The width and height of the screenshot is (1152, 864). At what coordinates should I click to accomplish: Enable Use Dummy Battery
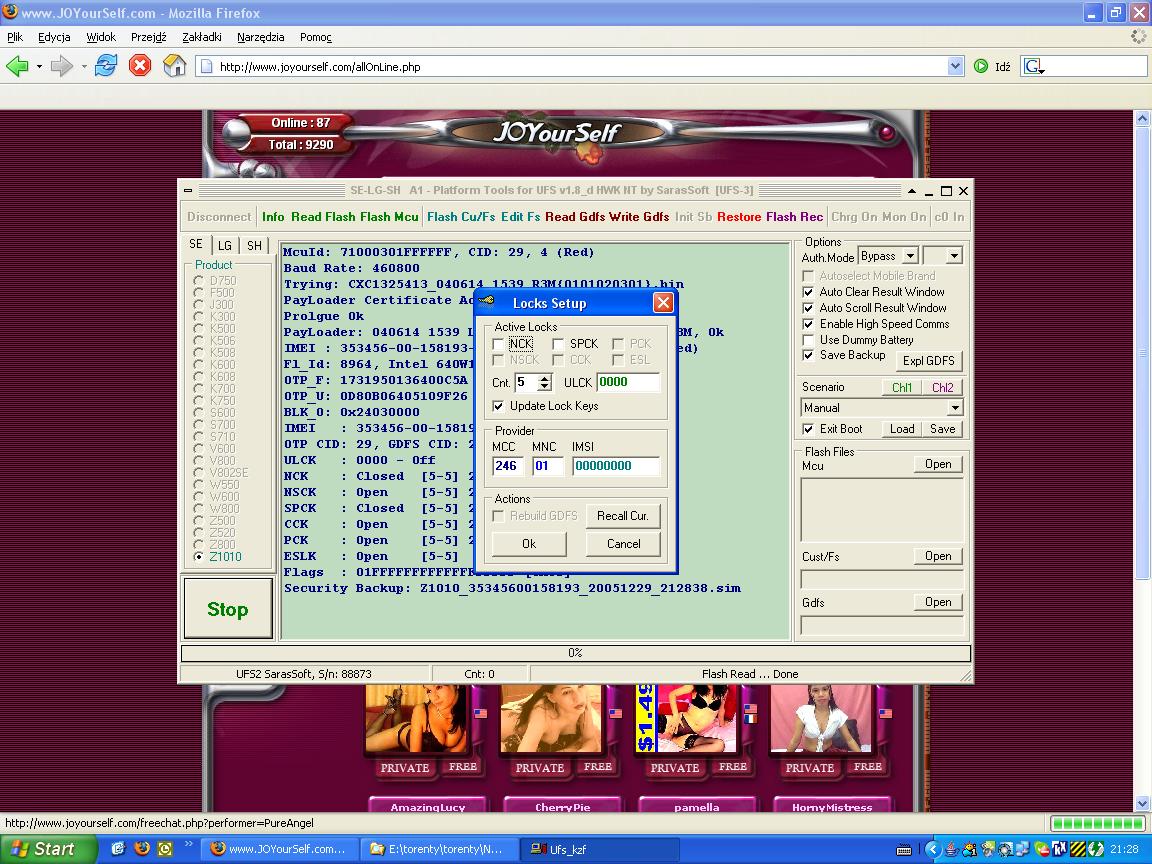pyautogui.click(x=808, y=340)
